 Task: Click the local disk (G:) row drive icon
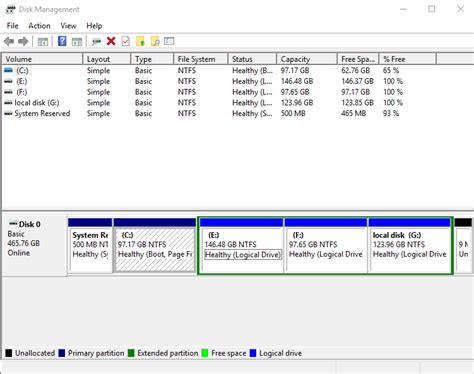pos(8,103)
